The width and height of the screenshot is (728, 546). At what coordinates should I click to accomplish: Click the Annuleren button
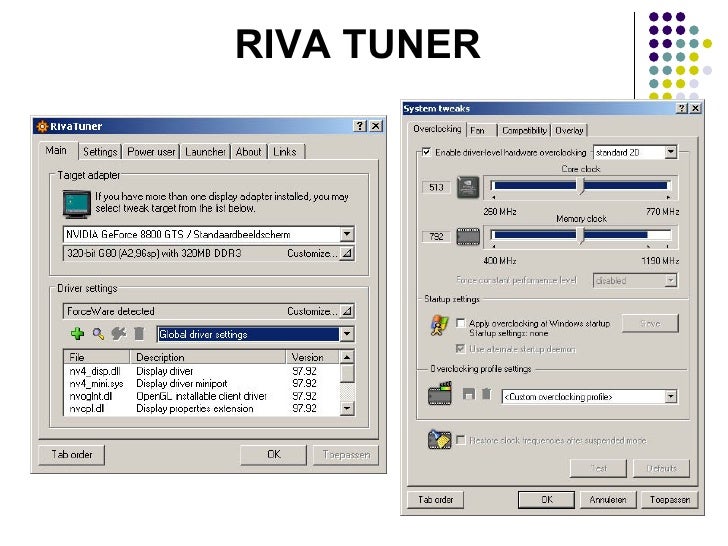[608, 500]
